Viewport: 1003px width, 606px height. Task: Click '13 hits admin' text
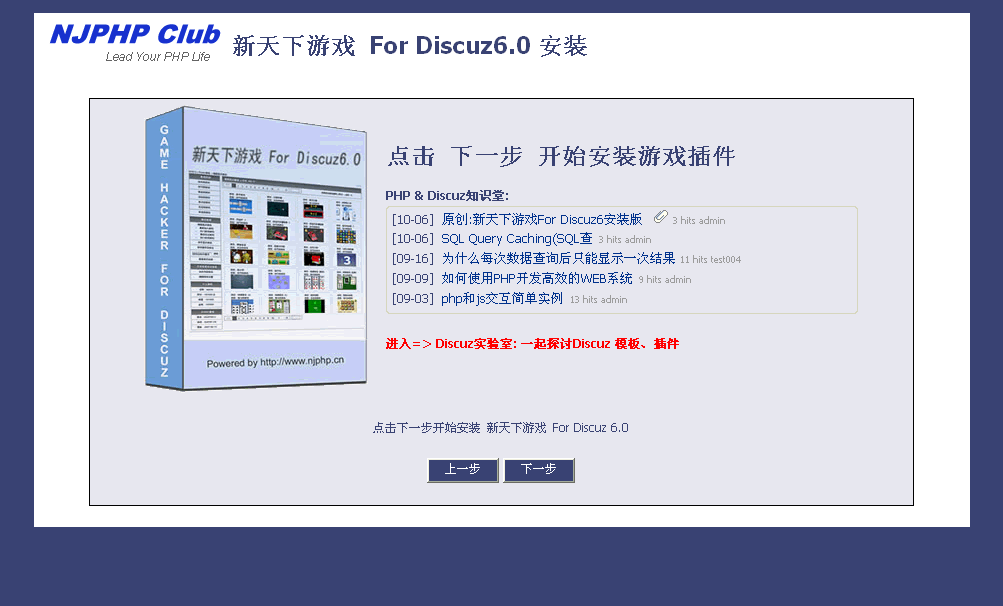click(x=598, y=299)
